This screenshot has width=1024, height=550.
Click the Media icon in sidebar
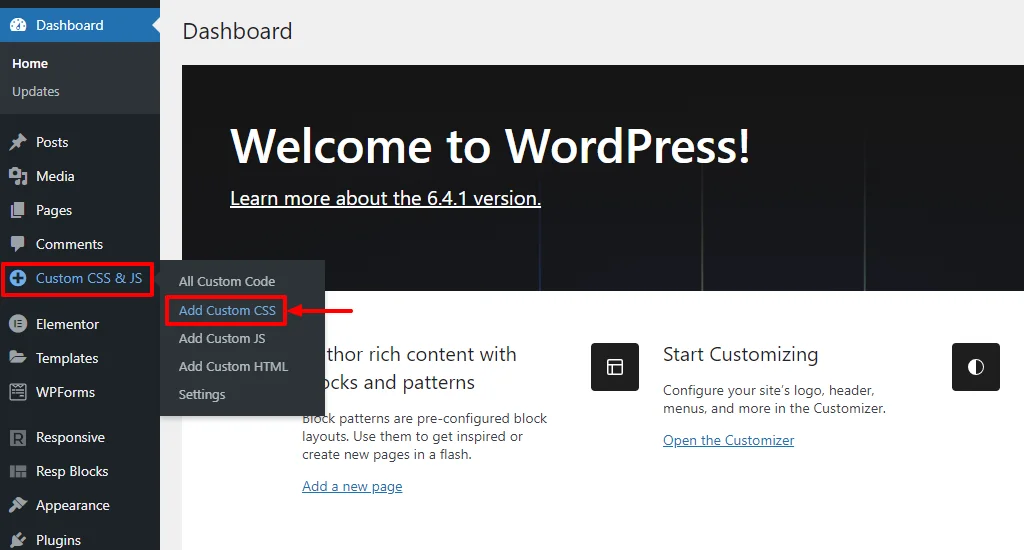(18, 176)
